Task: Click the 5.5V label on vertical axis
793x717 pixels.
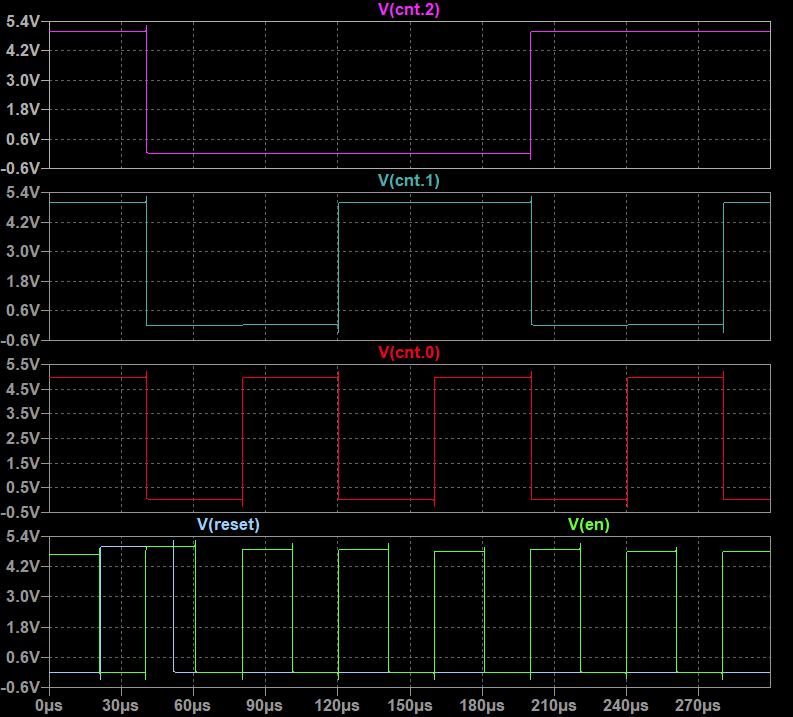Action: pyautogui.click(x=22, y=364)
